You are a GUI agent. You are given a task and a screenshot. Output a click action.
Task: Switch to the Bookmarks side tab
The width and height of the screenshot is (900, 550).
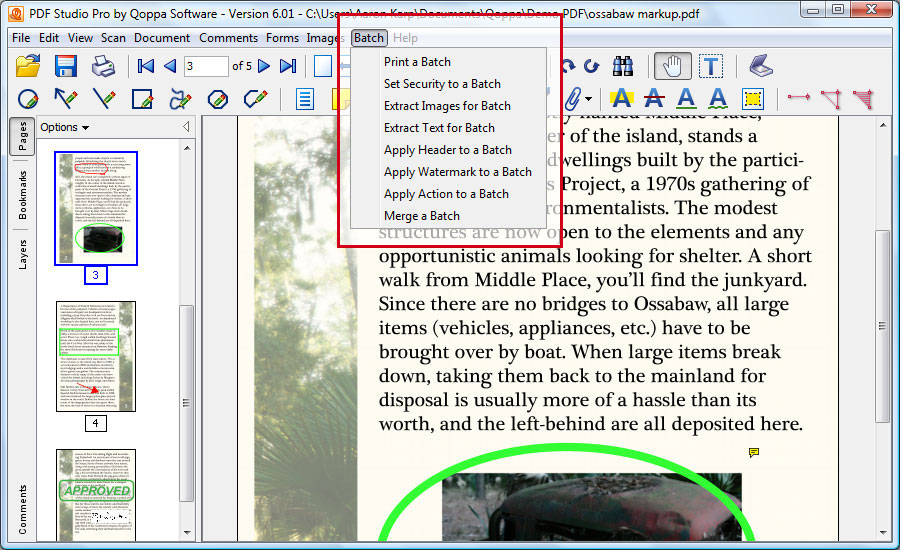tap(22, 195)
